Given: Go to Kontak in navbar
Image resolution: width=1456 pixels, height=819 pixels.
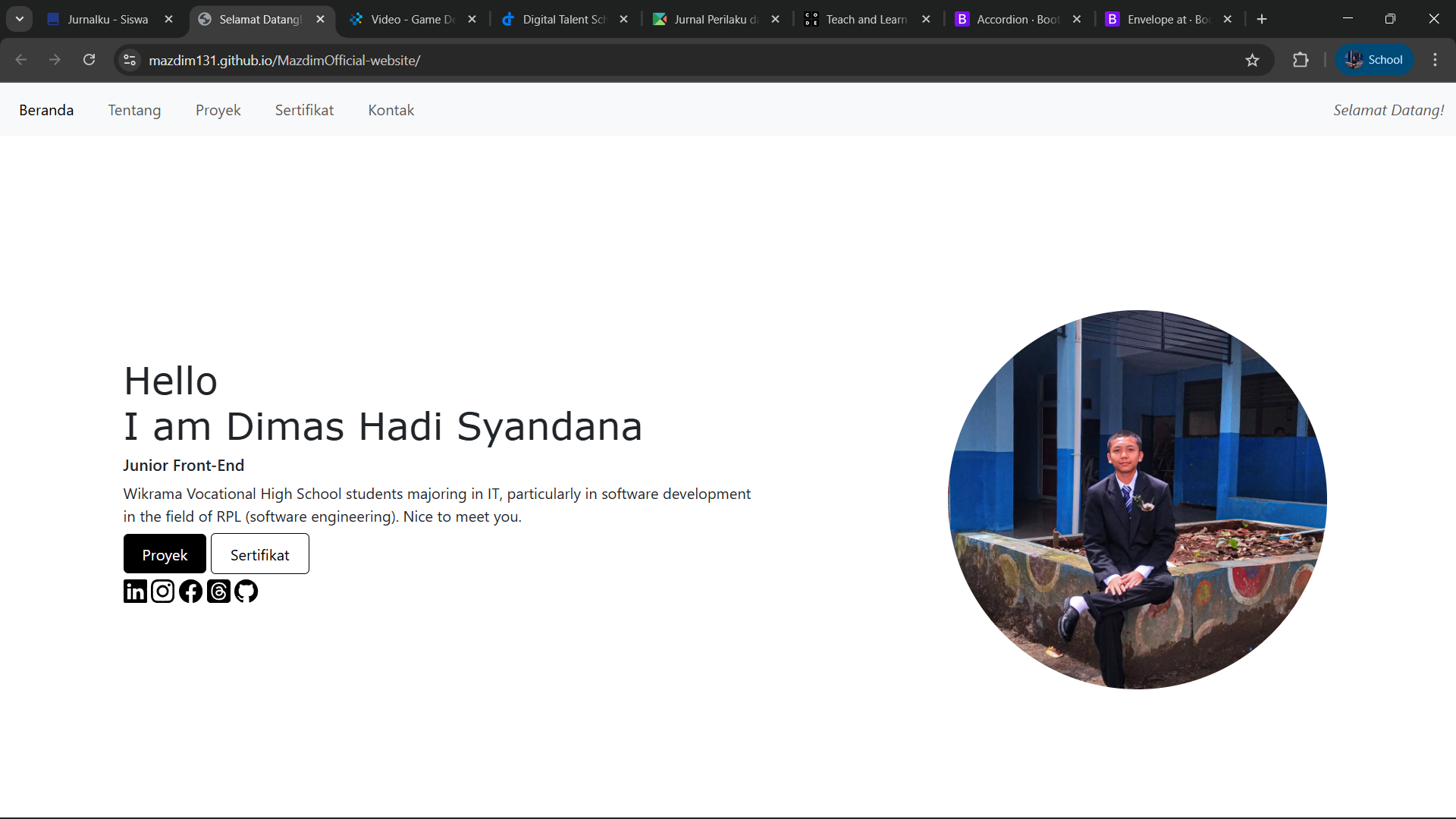Looking at the screenshot, I should [x=391, y=110].
